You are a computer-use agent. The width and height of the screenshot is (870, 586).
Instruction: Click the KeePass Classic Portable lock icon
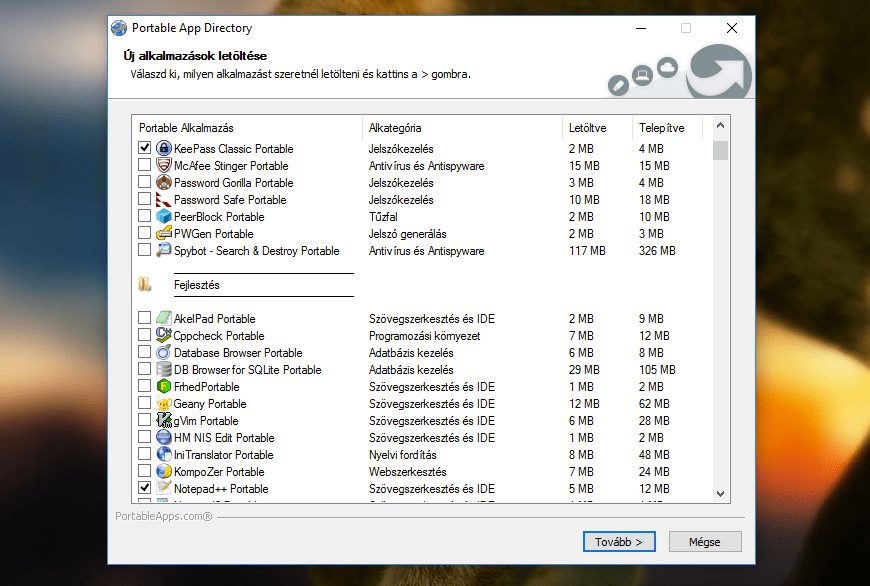point(164,148)
